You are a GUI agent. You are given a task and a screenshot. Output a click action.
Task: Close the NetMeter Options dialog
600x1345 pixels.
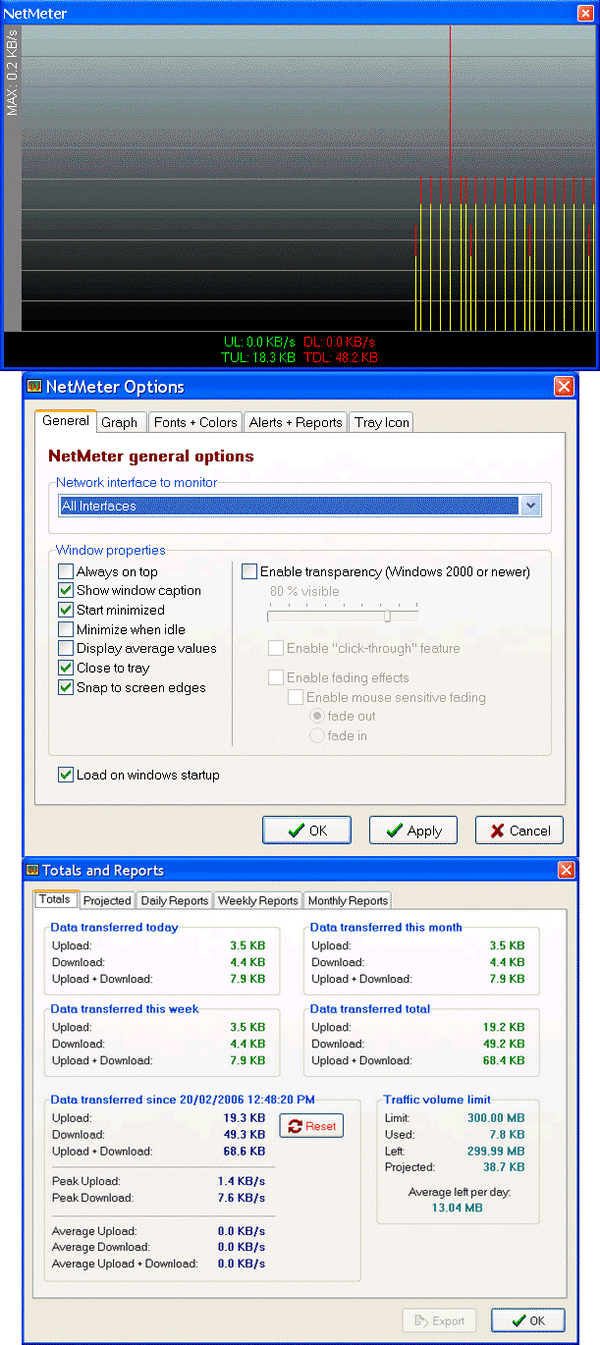[564, 387]
